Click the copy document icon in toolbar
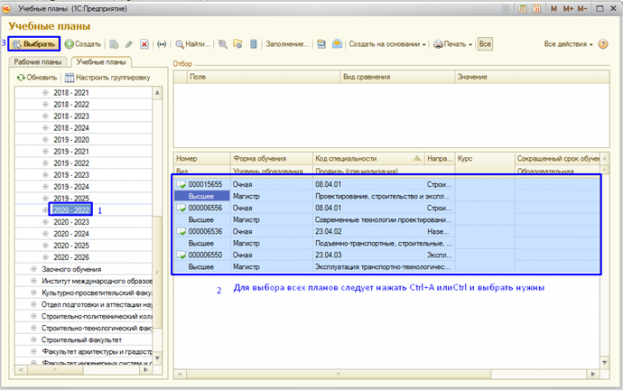The width and height of the screenshot is (623, 390). pyautogui.click(x=114, y=44)
